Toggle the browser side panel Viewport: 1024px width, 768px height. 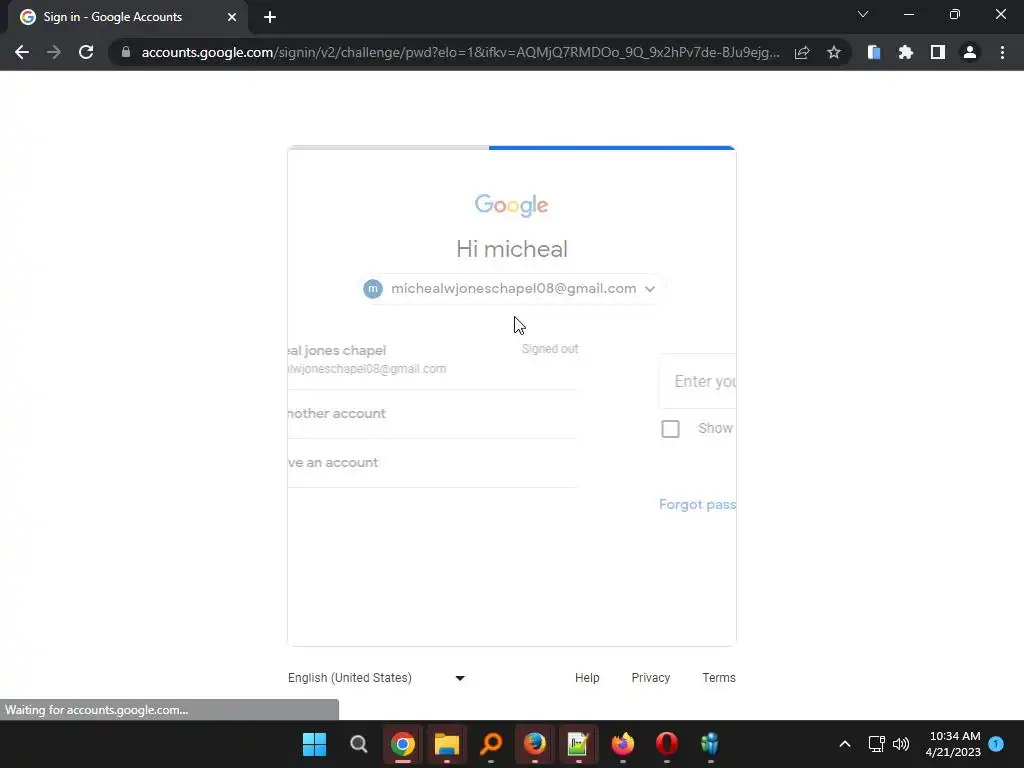pyautogui.click(x=938, y=52)
